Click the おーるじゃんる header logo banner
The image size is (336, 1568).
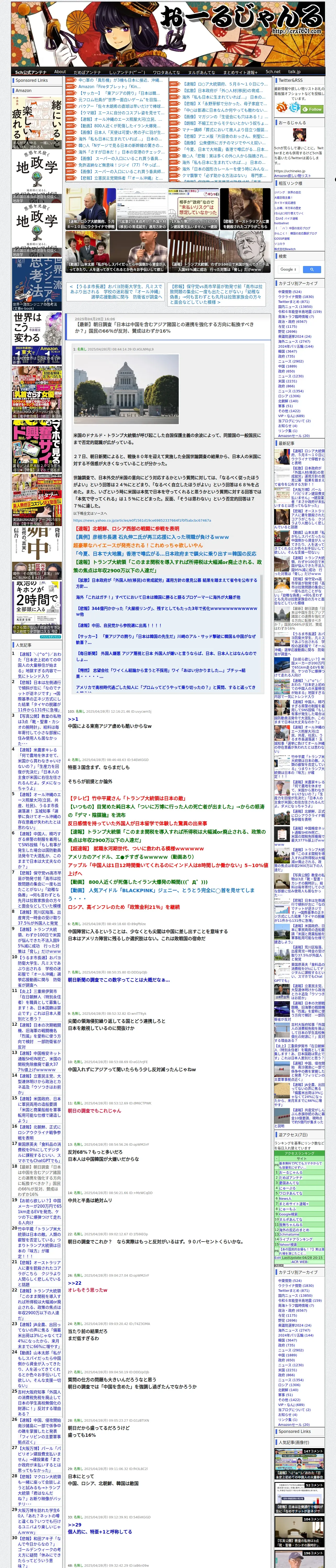click(x=168, y=33)
